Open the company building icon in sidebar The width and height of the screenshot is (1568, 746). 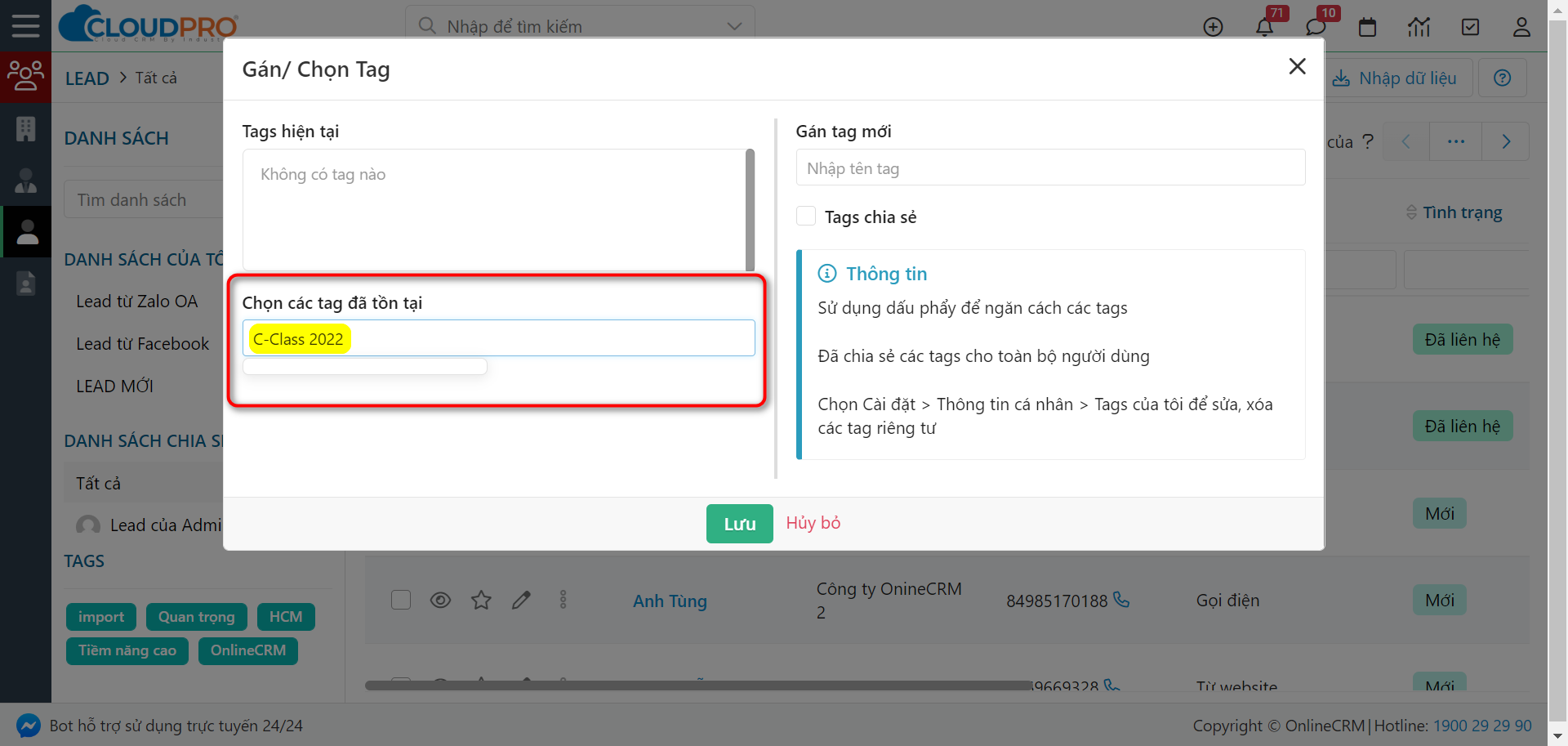pyautogui.click(x=25, y=129)
